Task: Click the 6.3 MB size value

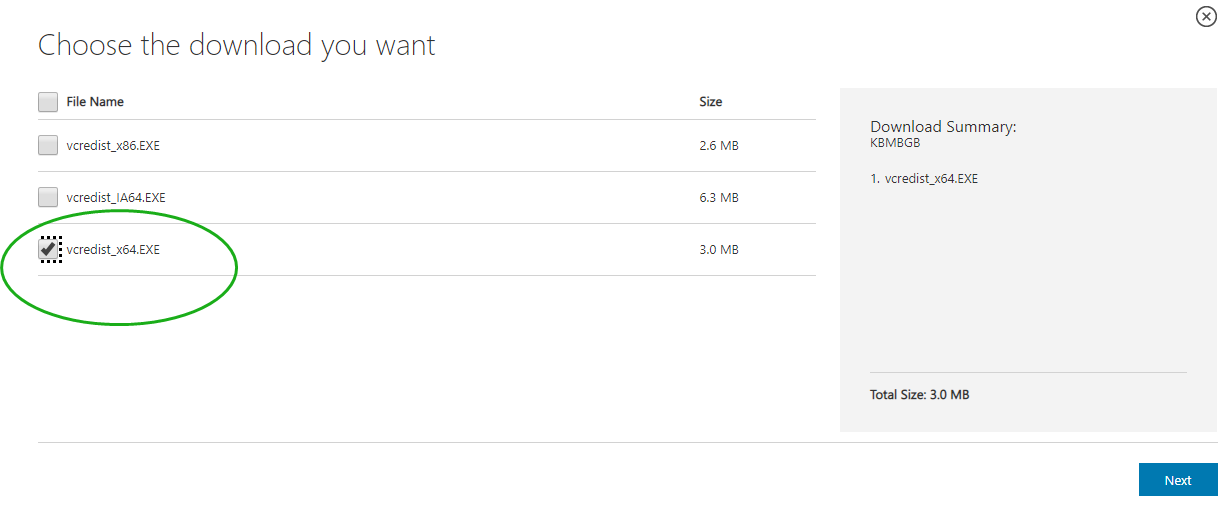Action: pyautogui.click(x=719, y=198)
